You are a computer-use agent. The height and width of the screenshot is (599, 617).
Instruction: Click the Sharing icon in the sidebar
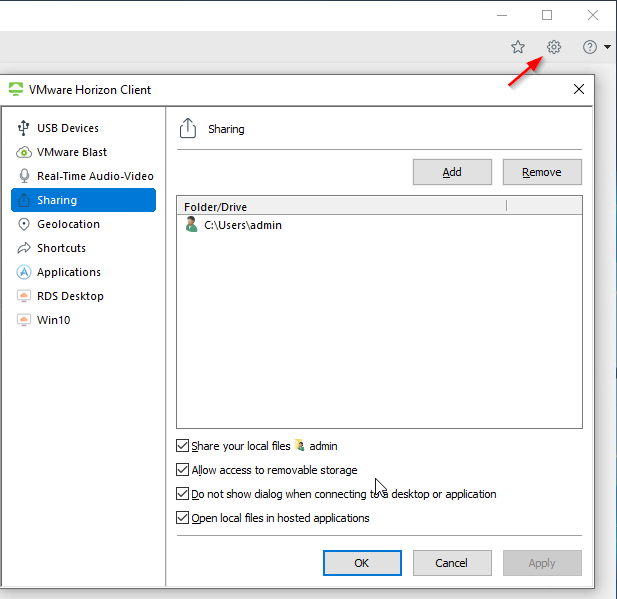pyautogui.click(x=24, y=200)
